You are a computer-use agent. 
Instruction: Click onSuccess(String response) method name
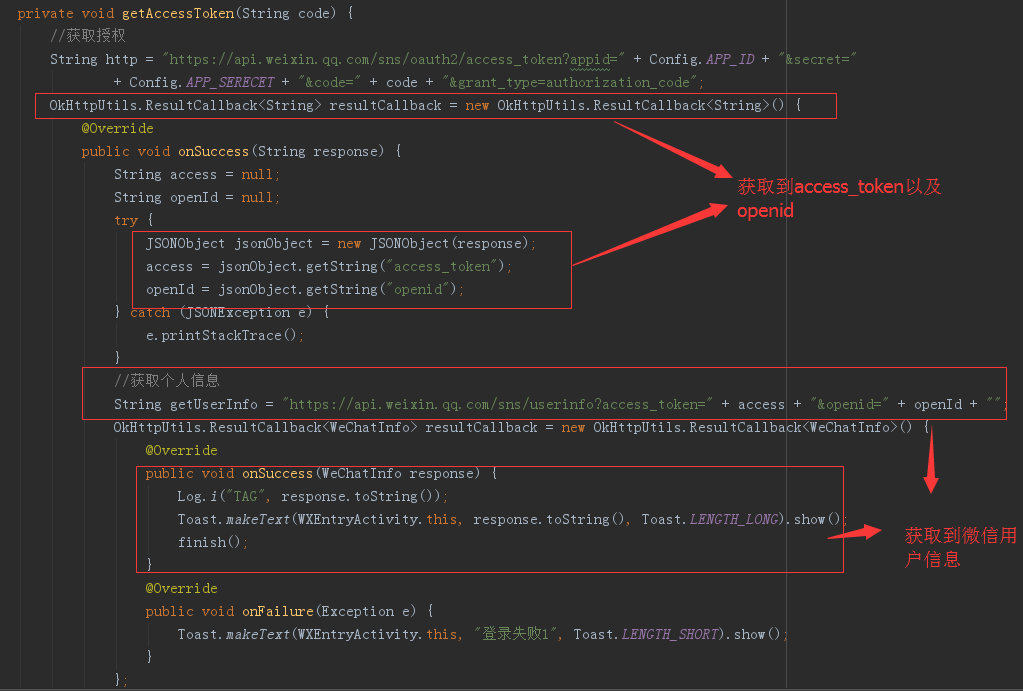213,151
